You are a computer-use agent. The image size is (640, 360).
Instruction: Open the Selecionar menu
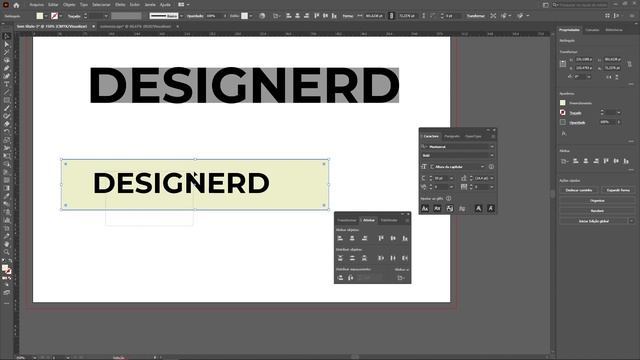[101, 5]
